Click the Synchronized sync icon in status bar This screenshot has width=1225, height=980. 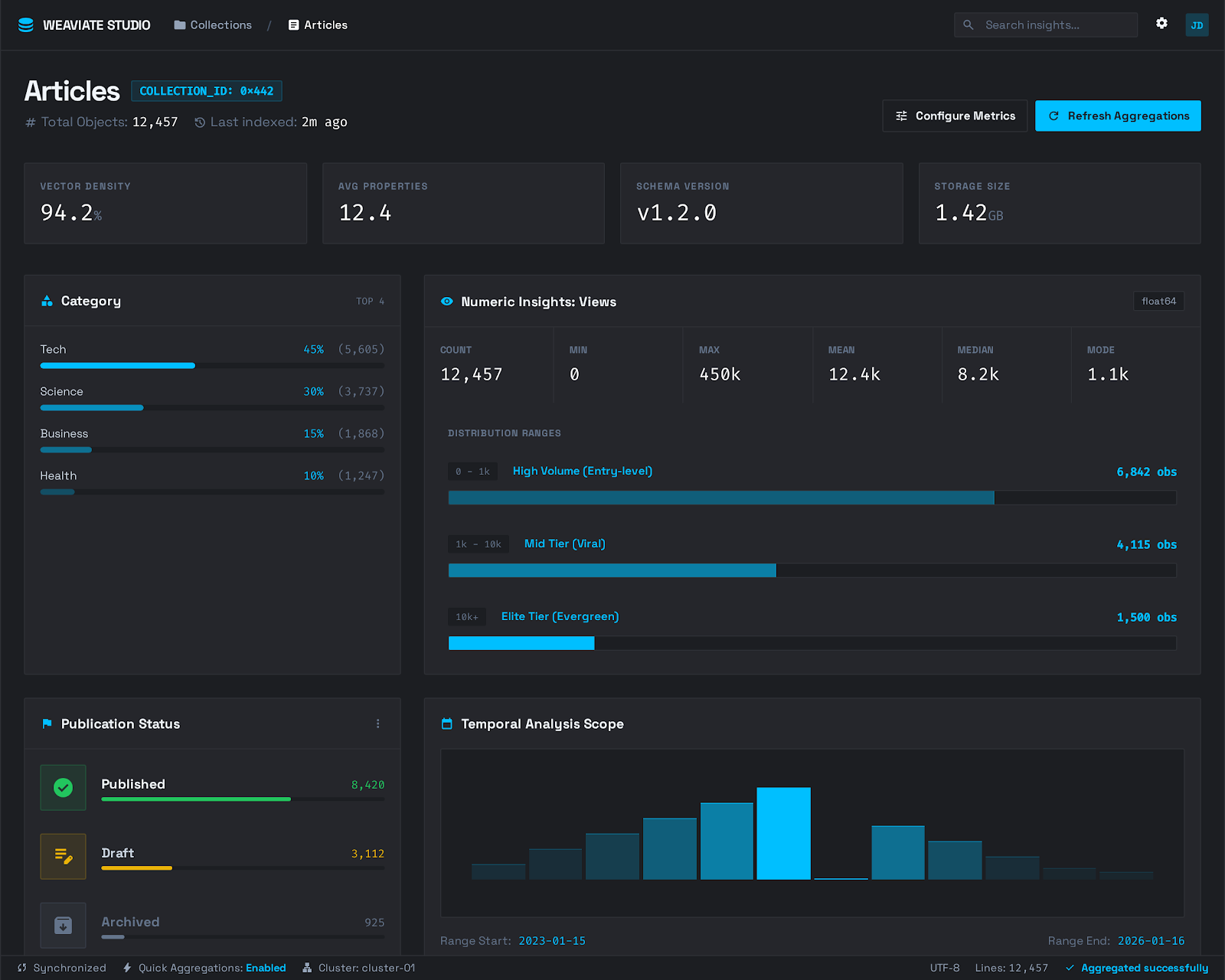(22, 968)
